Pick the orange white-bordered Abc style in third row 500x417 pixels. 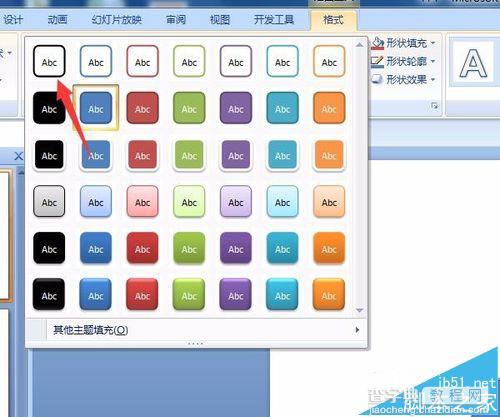click(329, 155)
